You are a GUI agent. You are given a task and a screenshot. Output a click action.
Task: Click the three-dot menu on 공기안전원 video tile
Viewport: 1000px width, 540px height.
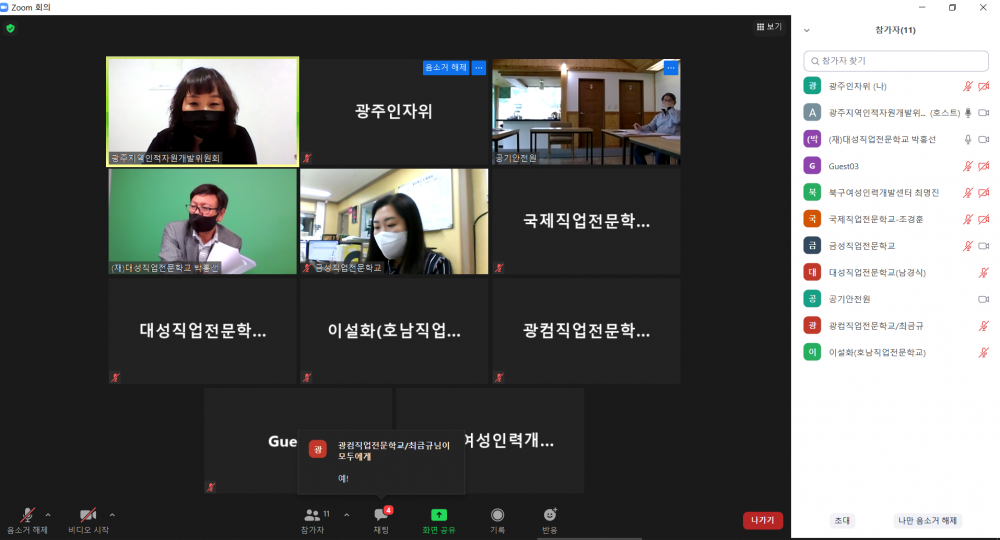(x=671, y=68)
